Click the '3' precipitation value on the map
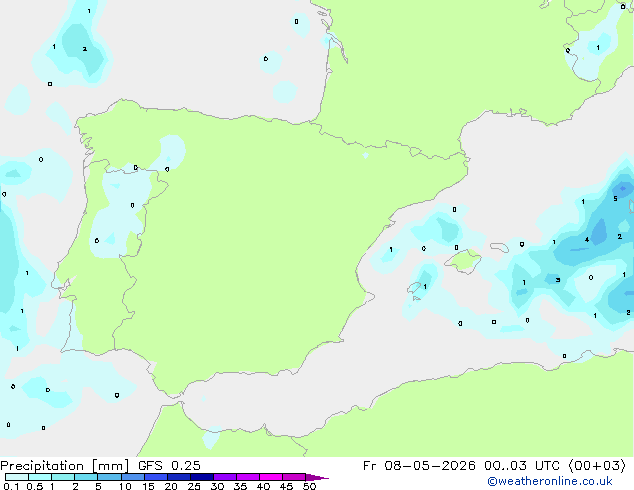This screenshot has width=634, height=490. pyautogui.click(x=558, y=280)
